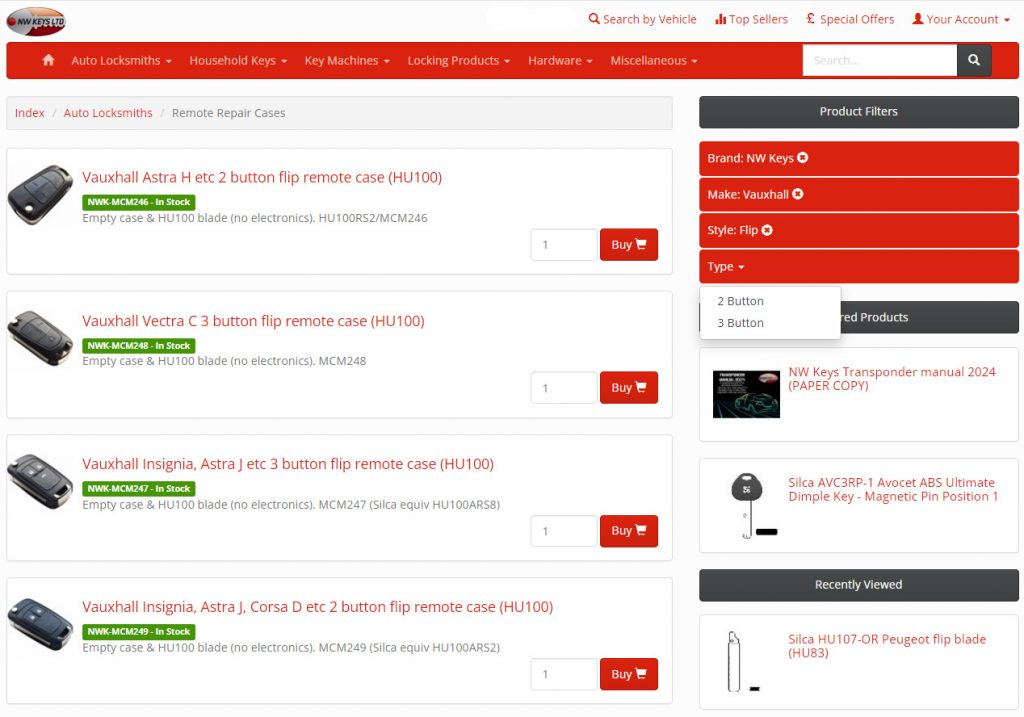Open Special Offers page
This screenshot has height=717, width=1024.
point(850,19)
